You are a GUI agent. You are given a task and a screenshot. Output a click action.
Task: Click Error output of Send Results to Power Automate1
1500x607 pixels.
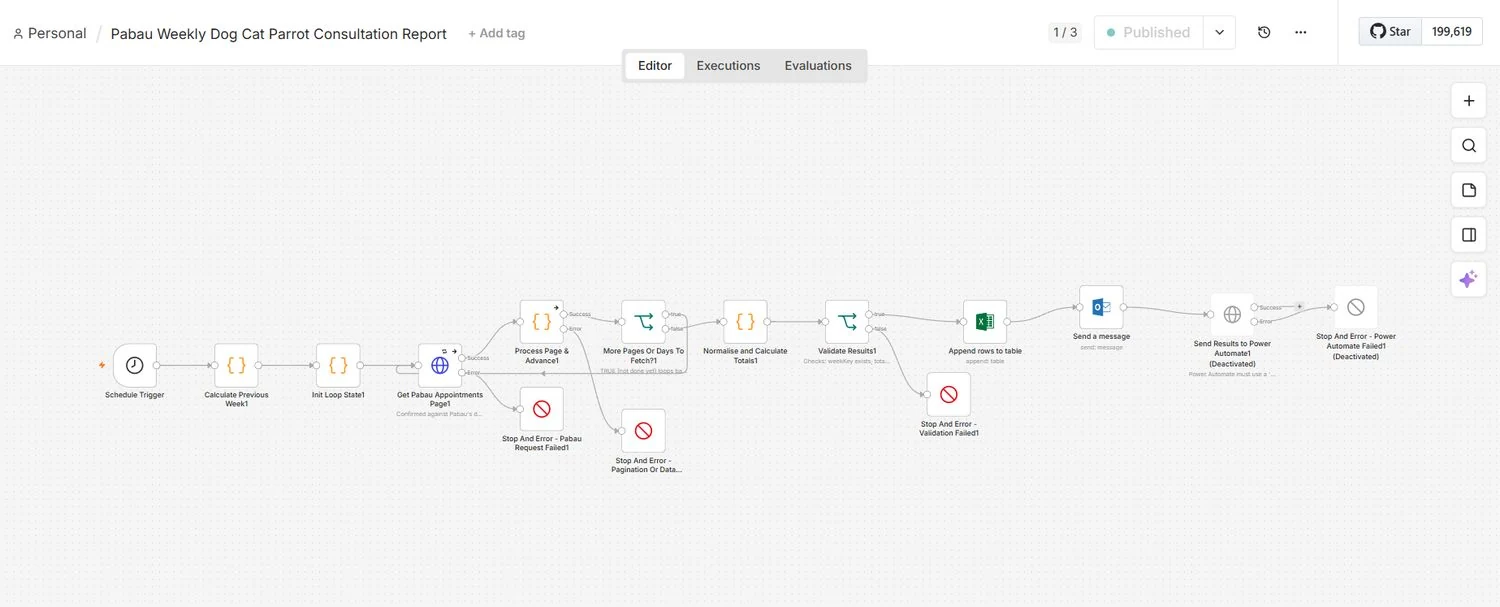[x=1255, y=322]
